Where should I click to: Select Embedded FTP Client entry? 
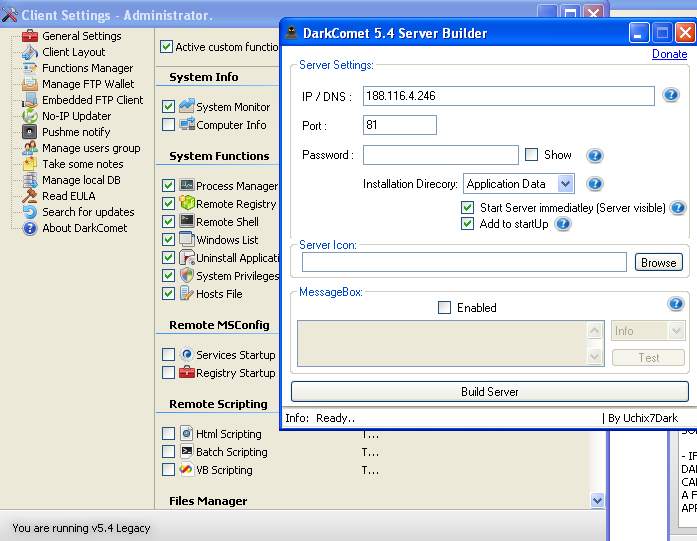point(92,100)
